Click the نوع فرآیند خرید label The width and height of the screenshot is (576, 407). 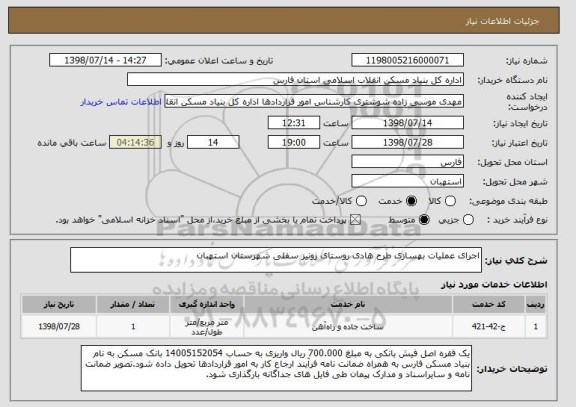pos(517,220)
